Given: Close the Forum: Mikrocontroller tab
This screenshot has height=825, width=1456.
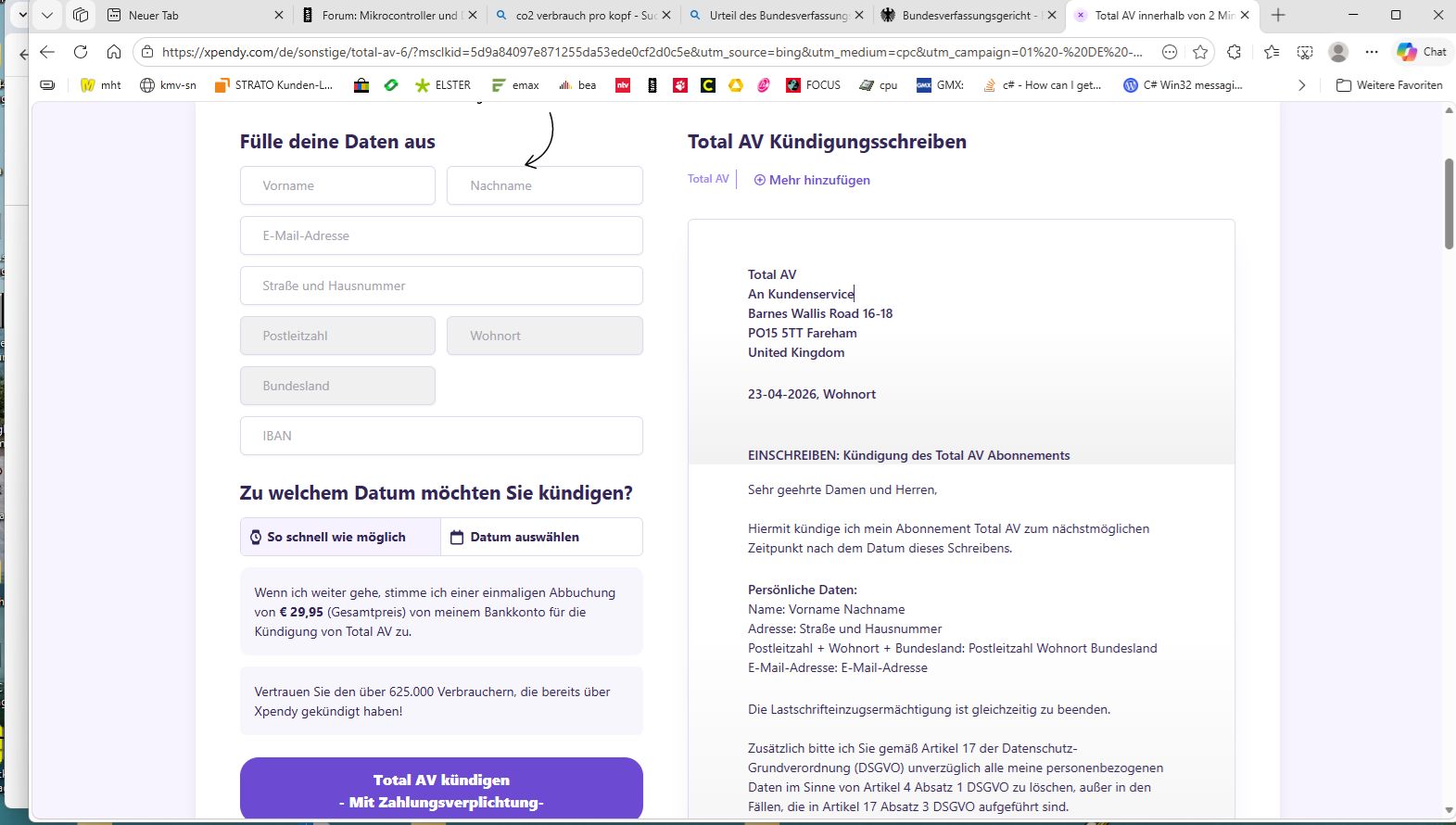Looking at the screenshot, I should pyautogui.click(x=473, y=15).
